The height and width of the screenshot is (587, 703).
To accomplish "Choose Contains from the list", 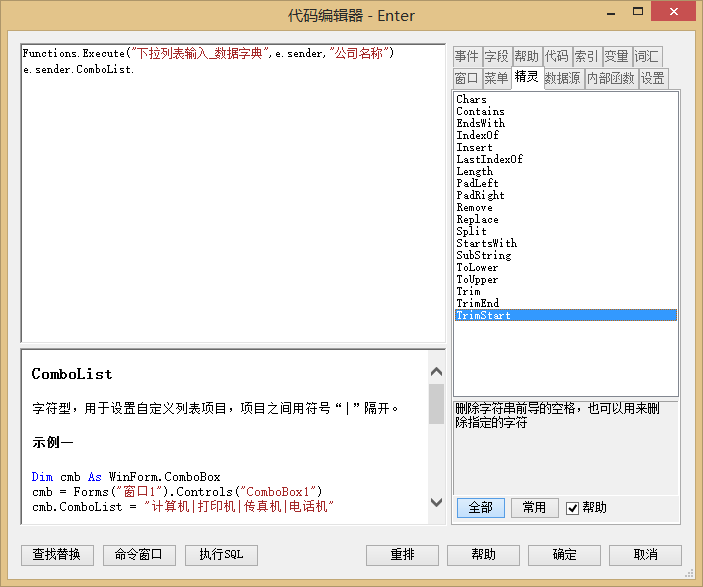I will click(566, 111).
